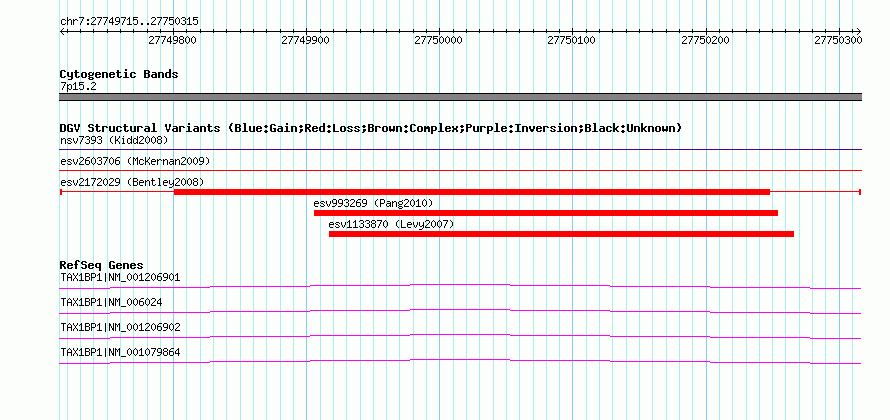The height and width of the screenshot is (420, 890).
Task: Click ruler position 27750300
Action: click(x=839, y=40)
